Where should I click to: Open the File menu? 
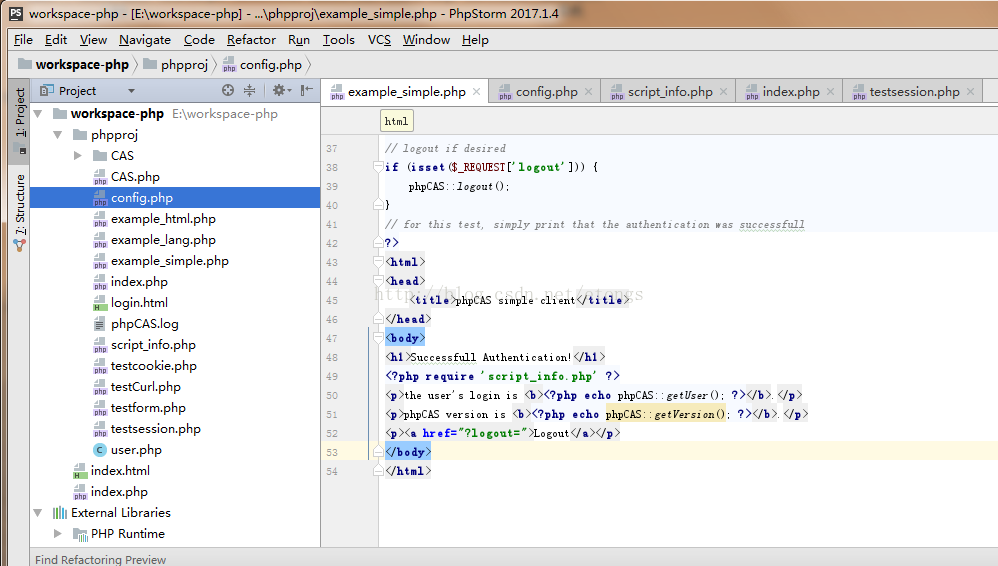[23, 39]
